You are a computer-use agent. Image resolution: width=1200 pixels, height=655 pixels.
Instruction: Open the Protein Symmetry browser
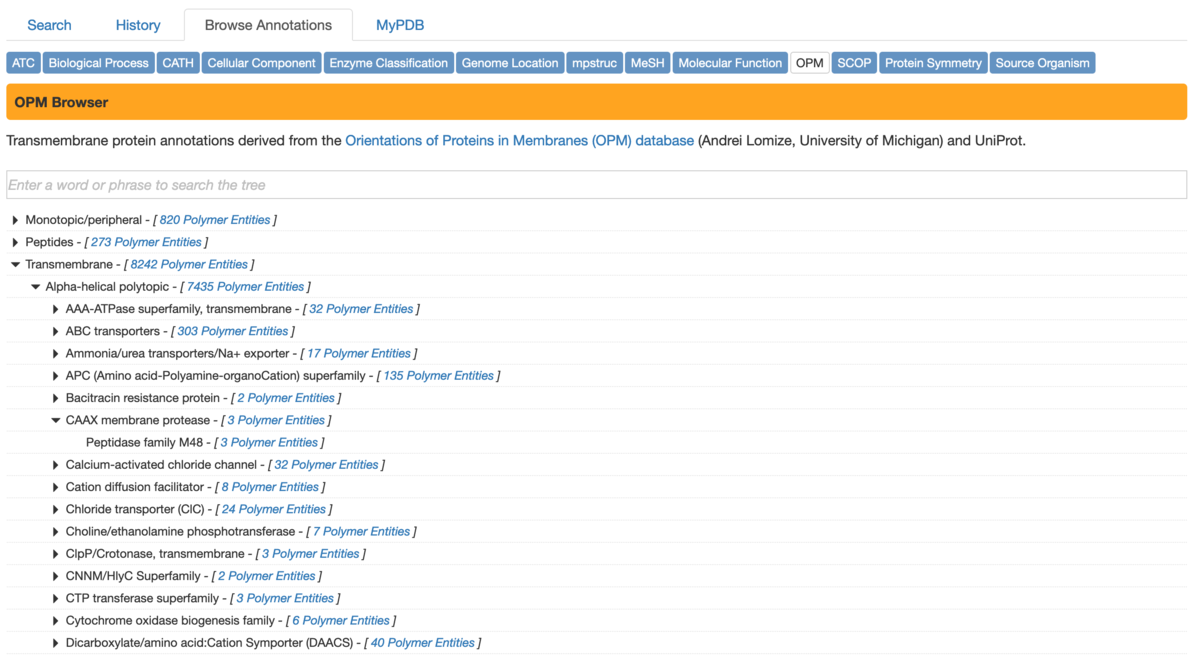[x=933, y=62]
